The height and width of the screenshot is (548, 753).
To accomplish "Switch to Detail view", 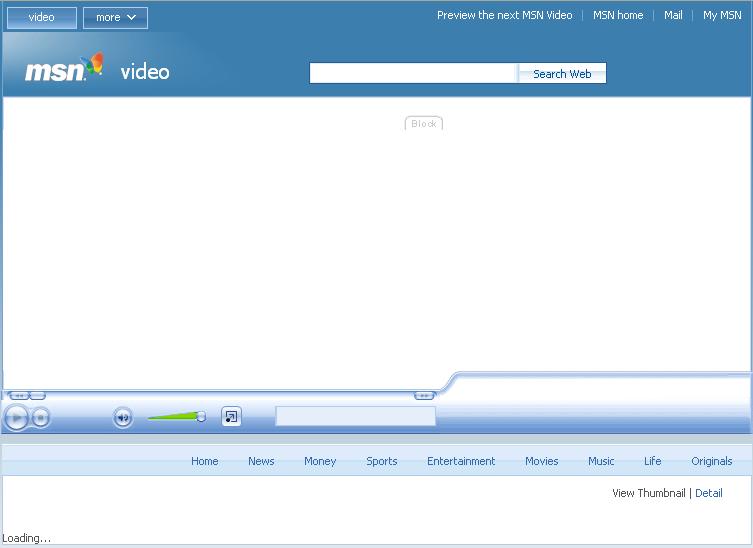I will (x=709, y=493).
